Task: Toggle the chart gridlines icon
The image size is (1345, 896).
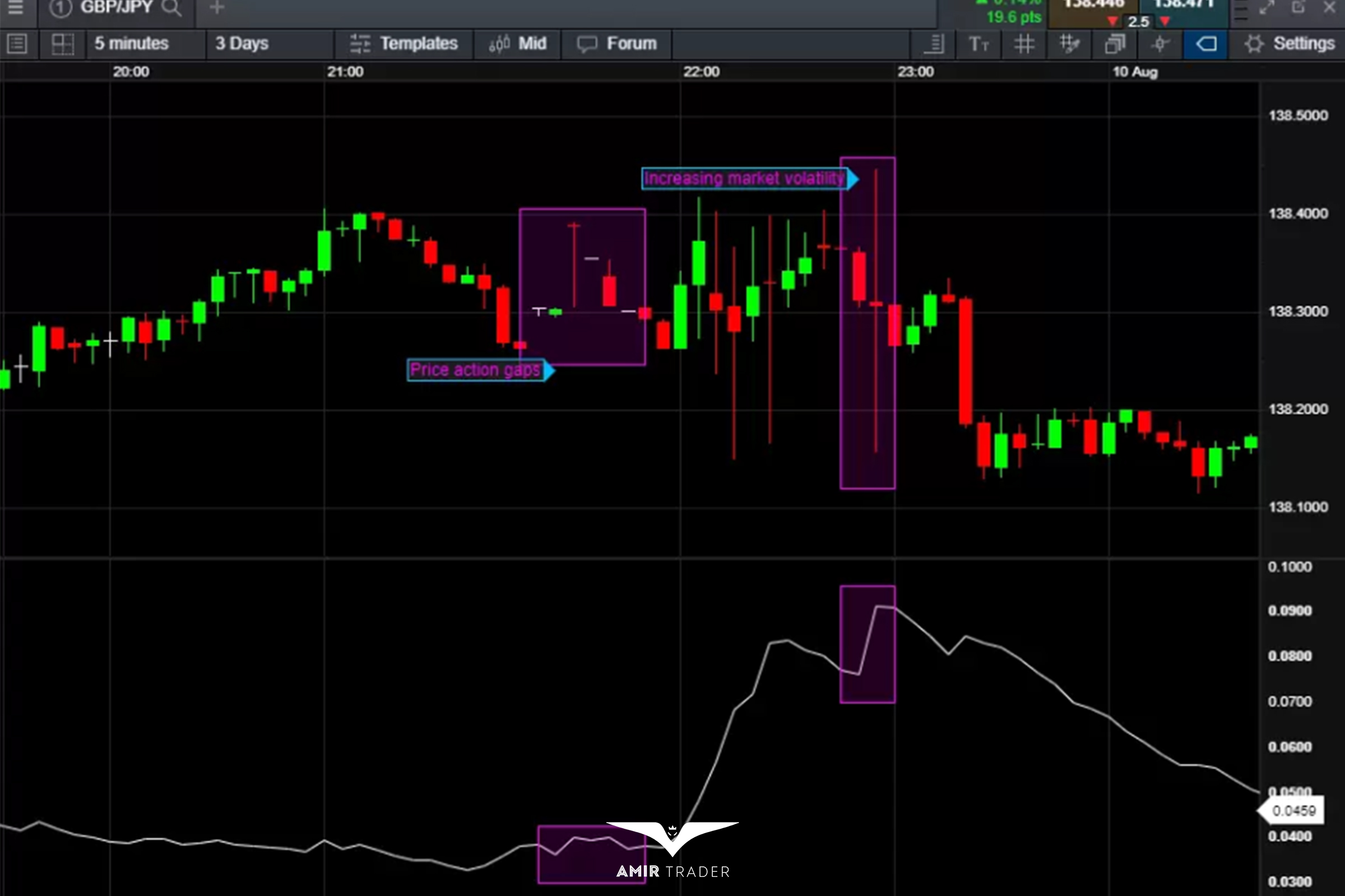Action: pyautogui.click(x=1024, y=44)
